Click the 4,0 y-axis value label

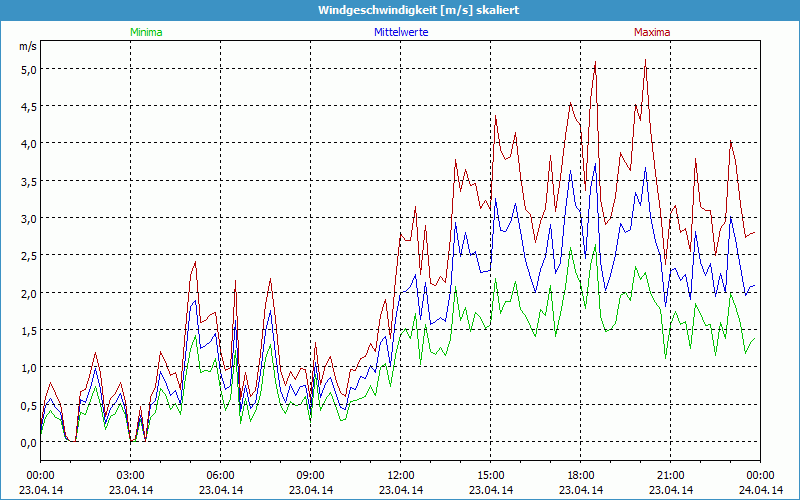[27, 144]
